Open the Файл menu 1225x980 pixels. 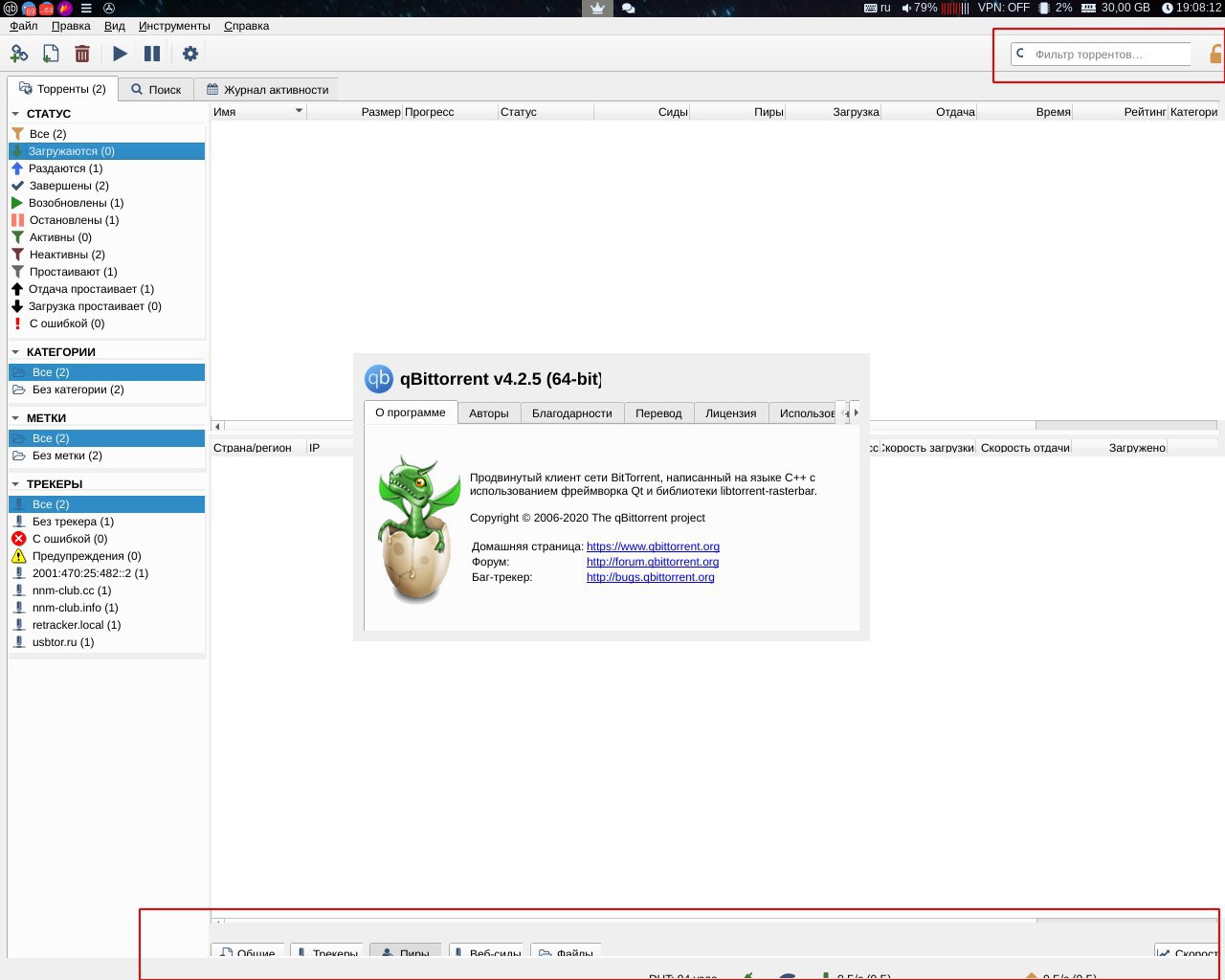[x=24, y=26]
